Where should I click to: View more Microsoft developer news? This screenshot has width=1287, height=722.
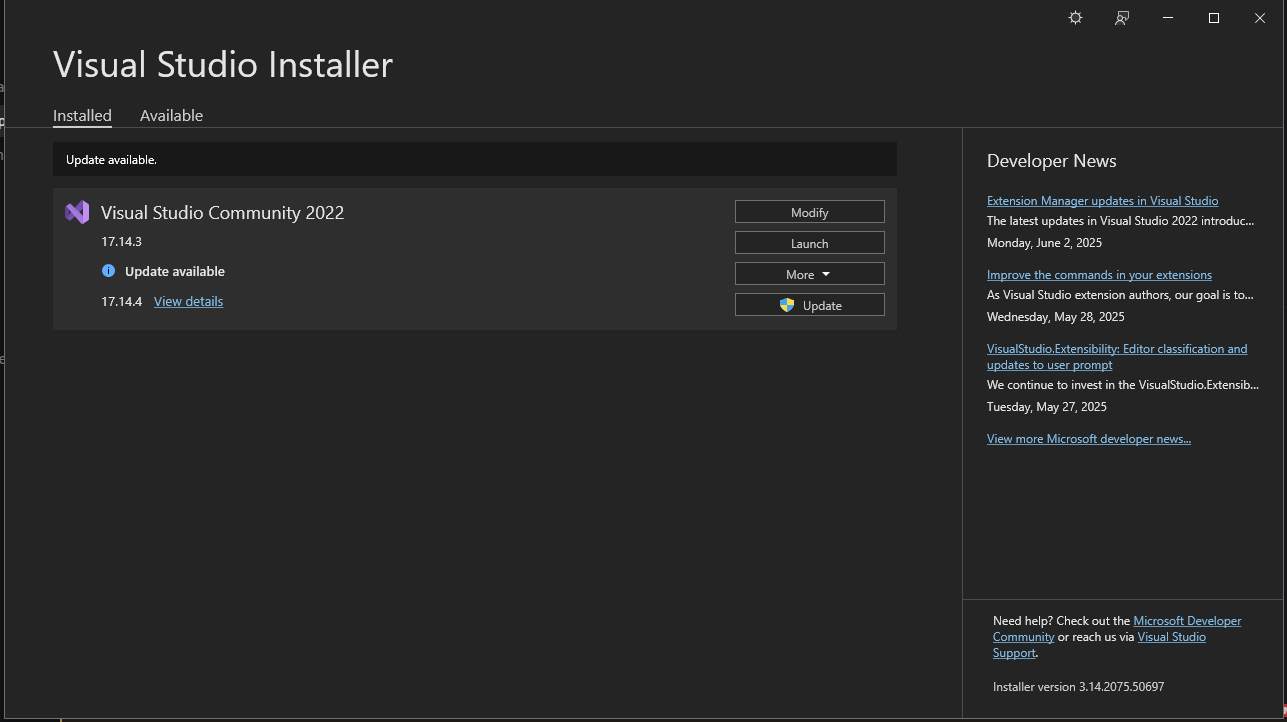[1089, 439]
